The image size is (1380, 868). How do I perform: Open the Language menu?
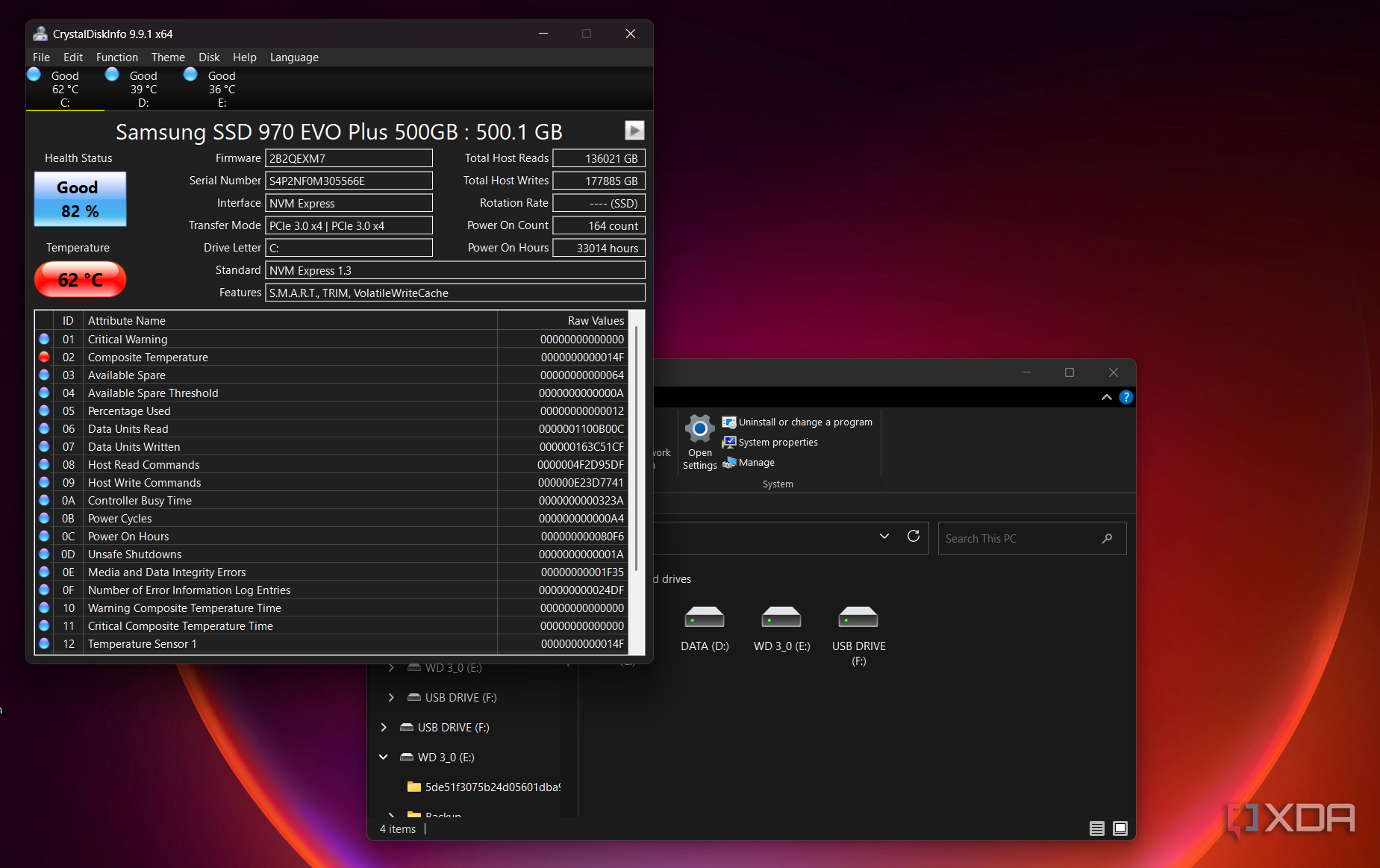294,57
